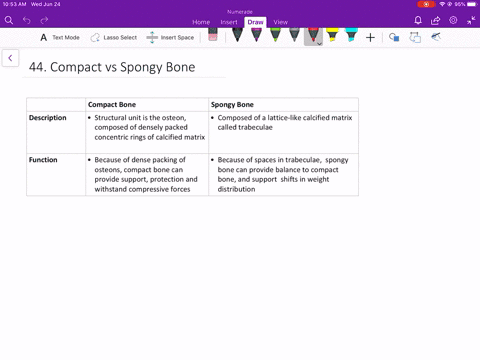Viewport: 480px width, 360px height.
Task: Click text 'withstand compressive forces'
Action: pyautogui.click(x=142, y=189)
